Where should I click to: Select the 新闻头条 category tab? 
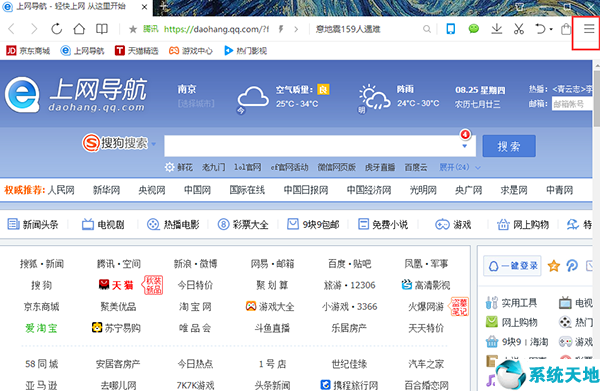tap(33, 224)
